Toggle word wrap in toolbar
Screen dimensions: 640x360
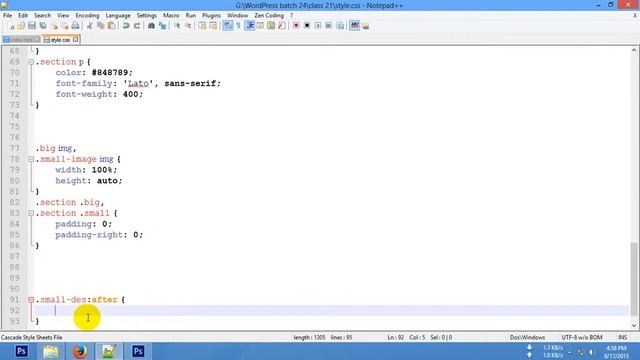pyautogui.click(x=228, y=26)
